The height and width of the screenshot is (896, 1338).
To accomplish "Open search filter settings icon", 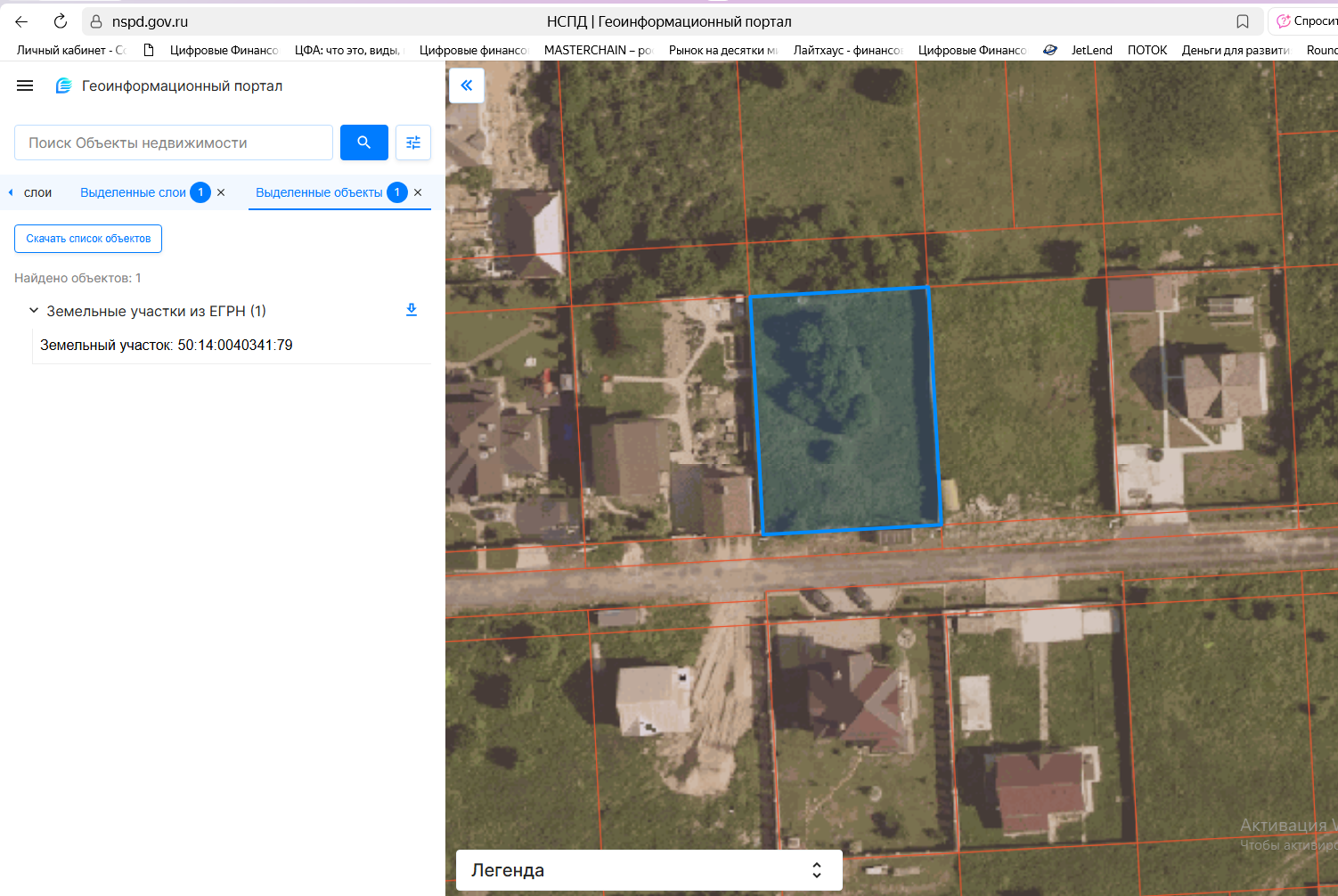I will [x=413, y=143].
